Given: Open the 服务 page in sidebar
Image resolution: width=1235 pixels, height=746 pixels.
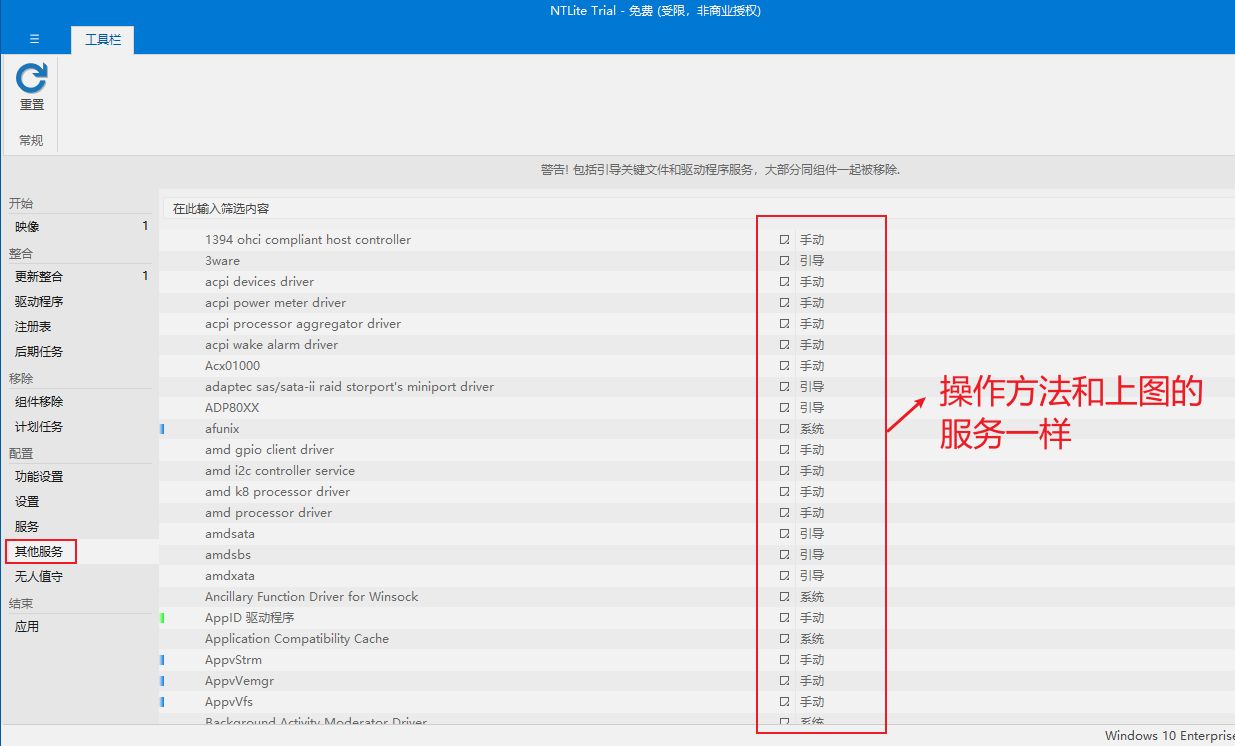Looking at the screenshot, I should 28,527.
